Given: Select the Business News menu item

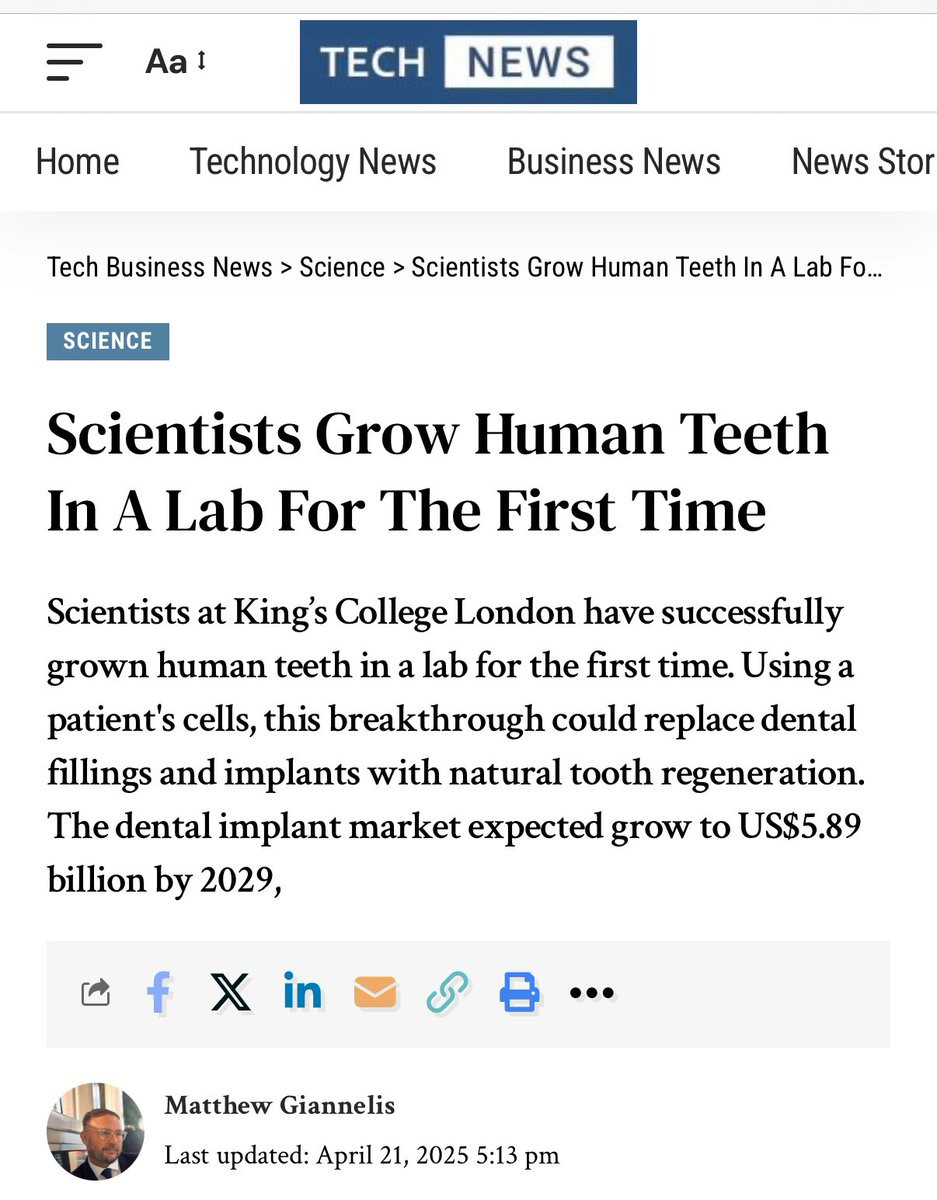Looking at the screenshot, I should coord(614,162).
